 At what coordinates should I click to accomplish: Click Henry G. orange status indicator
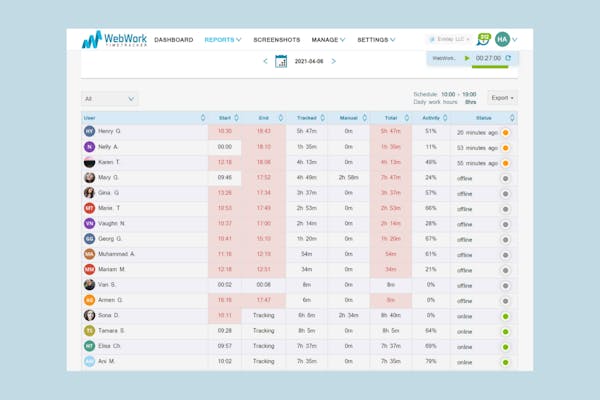point(505,132)
